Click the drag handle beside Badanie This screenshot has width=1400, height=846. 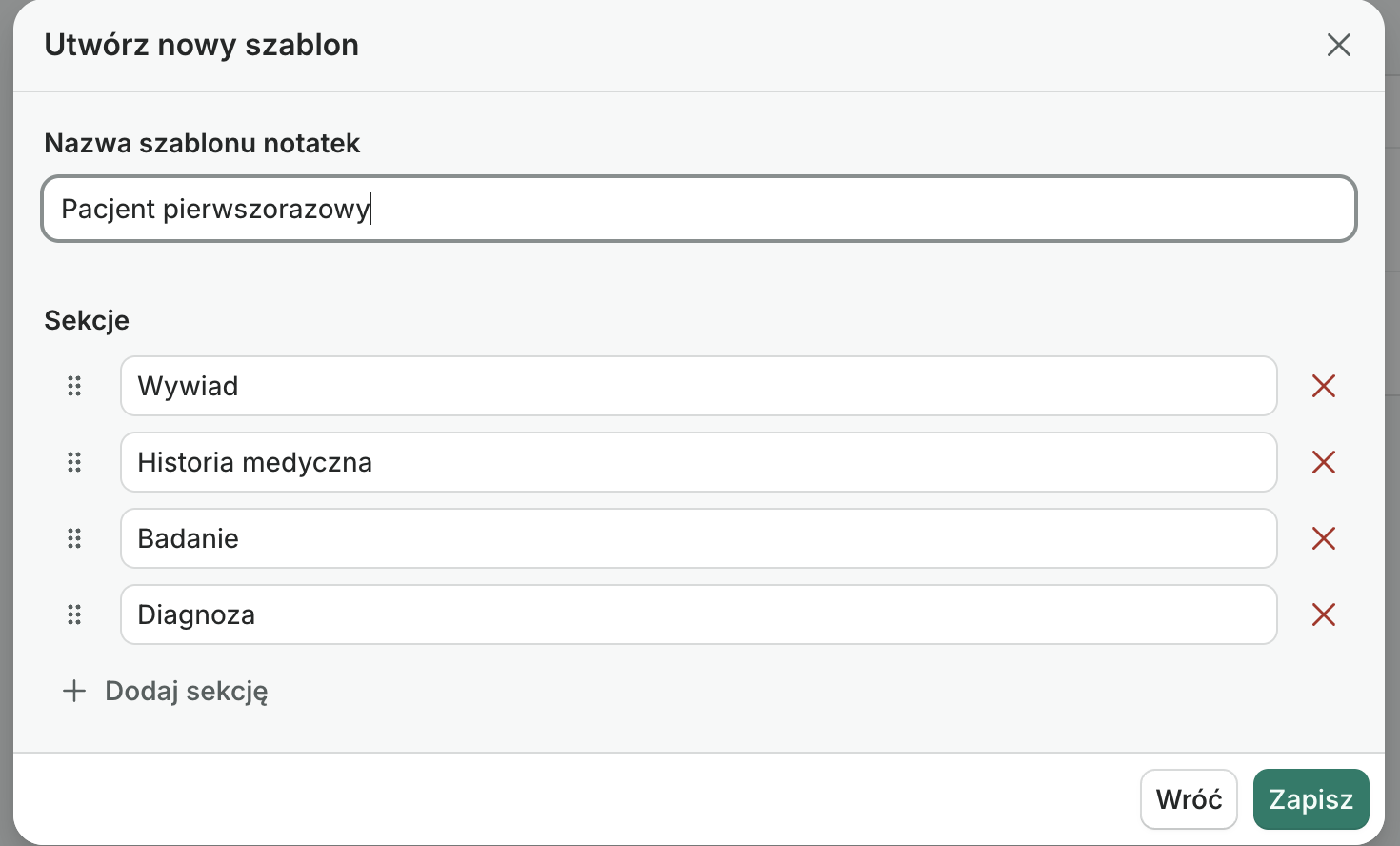pyautogui.click(x=74, y=538)
